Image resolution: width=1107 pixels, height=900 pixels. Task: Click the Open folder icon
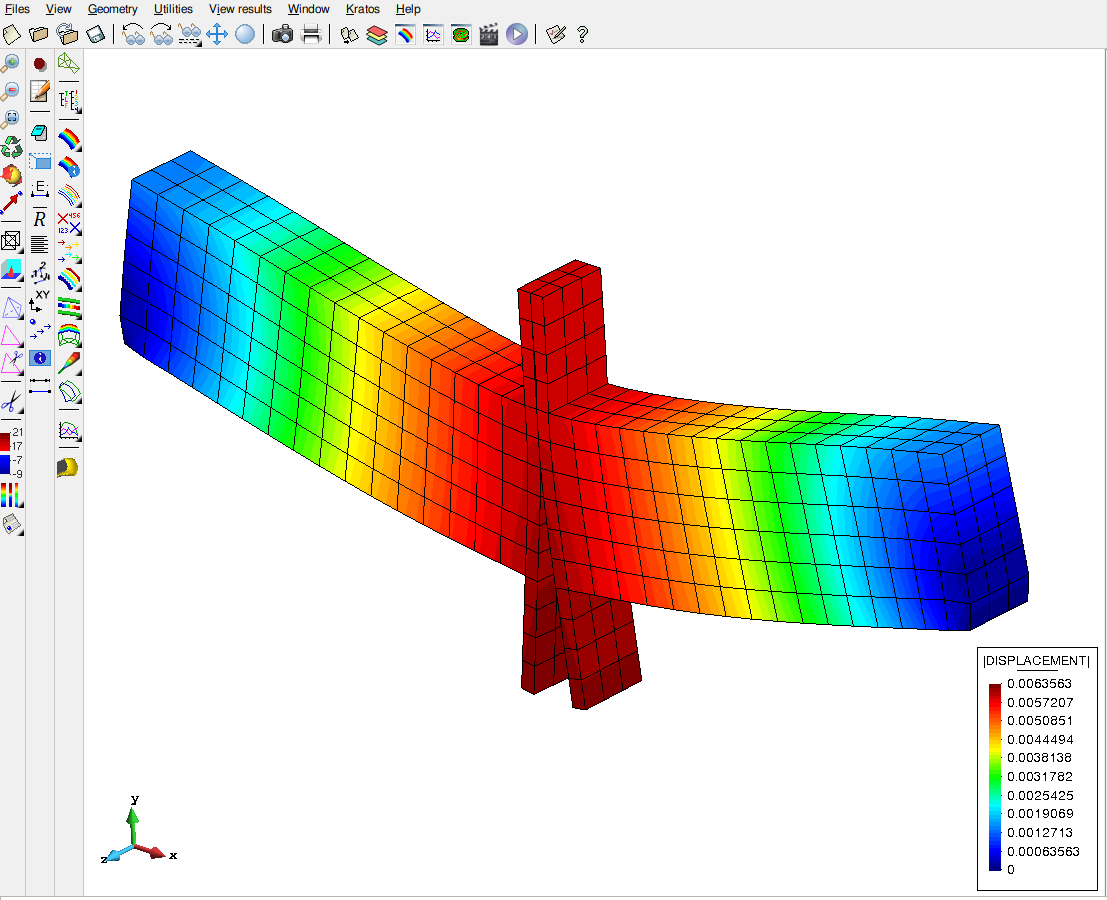coord(39,34)
